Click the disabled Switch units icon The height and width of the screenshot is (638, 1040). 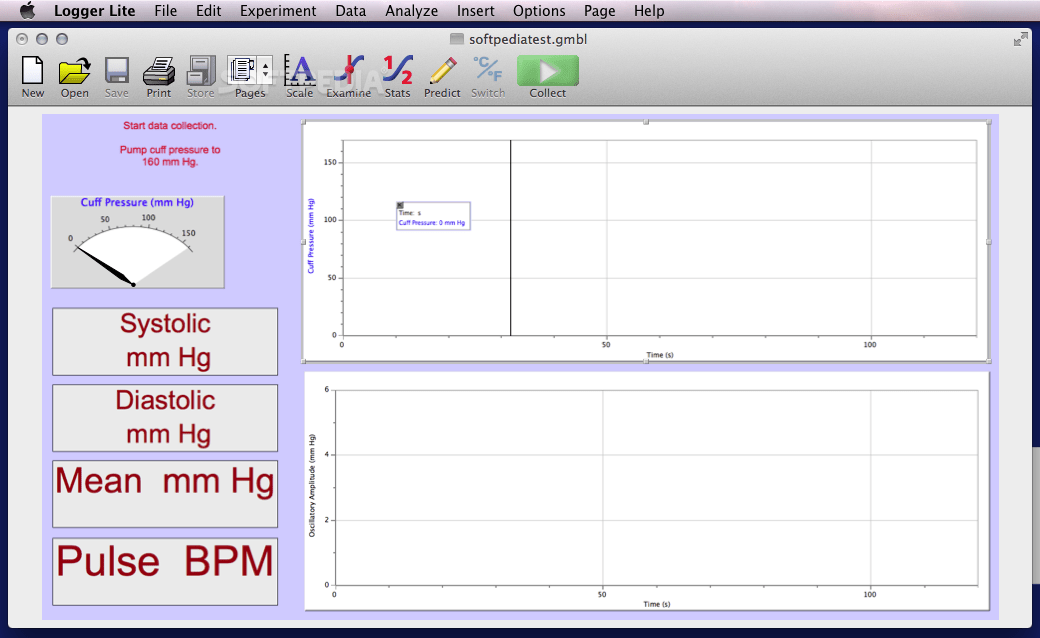pyautogui.click(x=487, y=72)
